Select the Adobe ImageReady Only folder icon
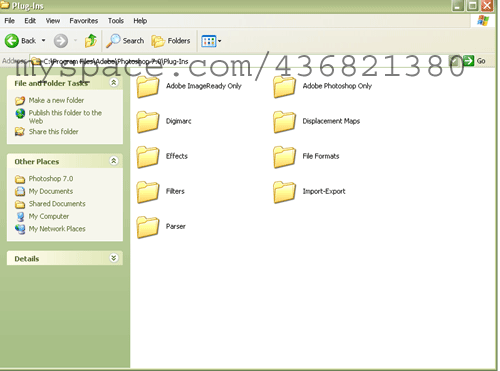Image resolution: width=500 pixels, height=371 pixels. click(148, 87)
